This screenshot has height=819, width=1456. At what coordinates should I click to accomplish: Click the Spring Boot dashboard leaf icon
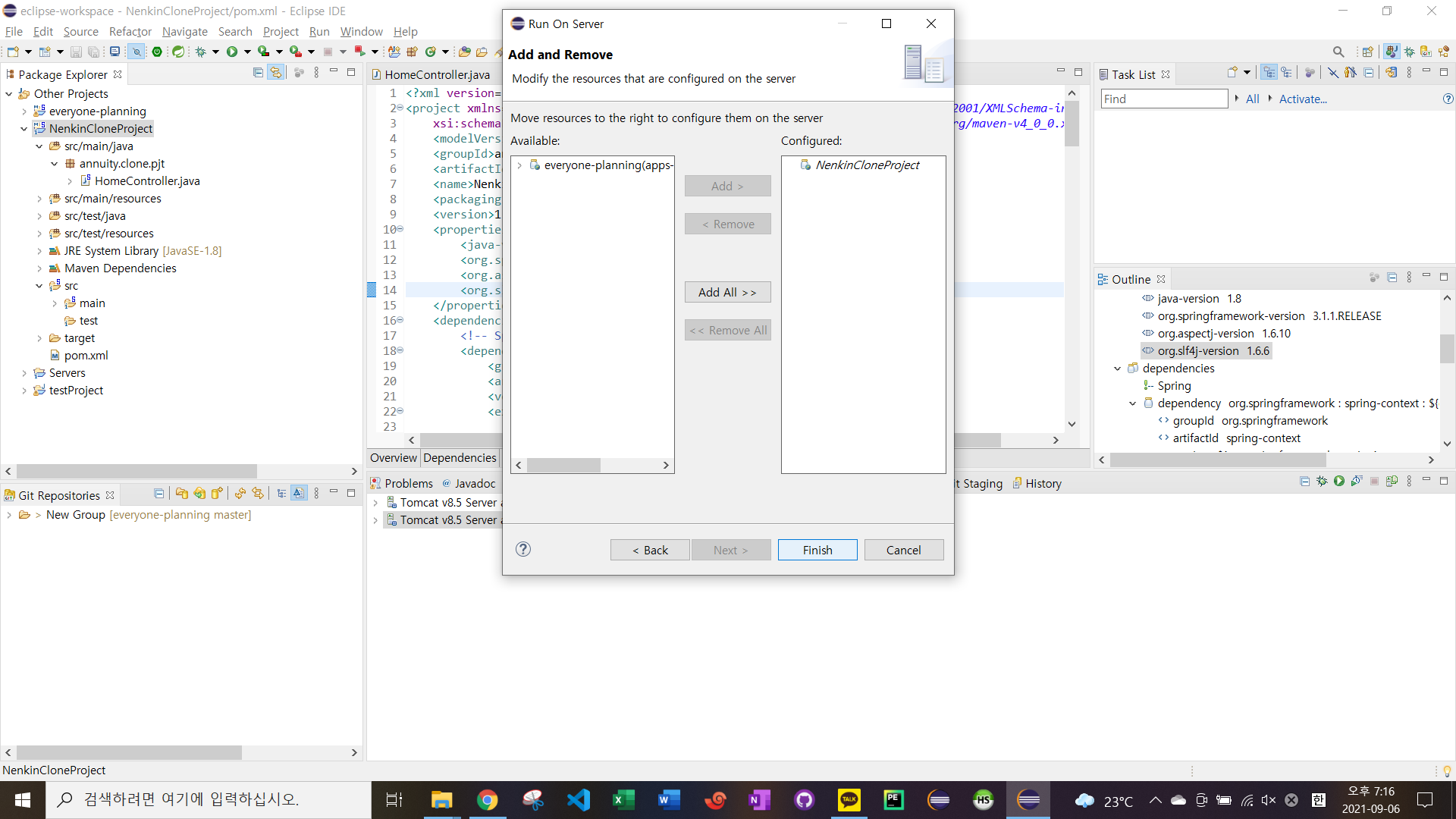pos(177,52)
